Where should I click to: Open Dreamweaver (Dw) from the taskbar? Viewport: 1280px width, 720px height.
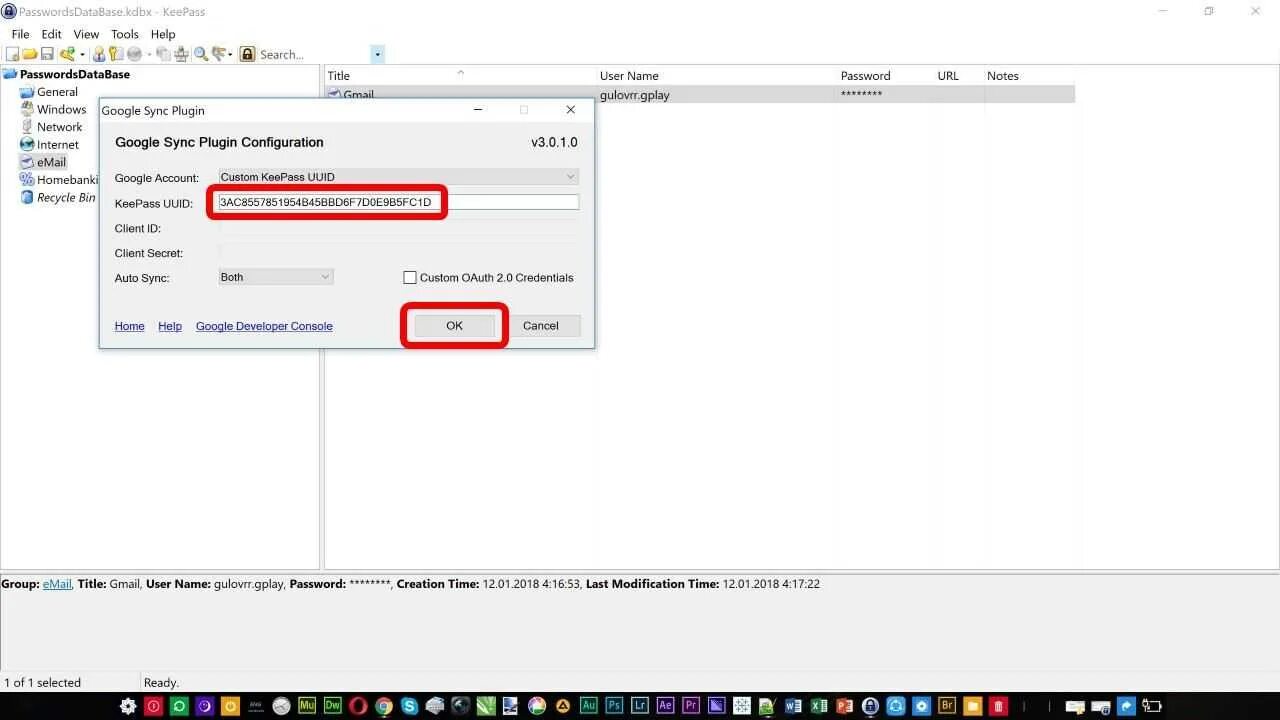(332, 706)
